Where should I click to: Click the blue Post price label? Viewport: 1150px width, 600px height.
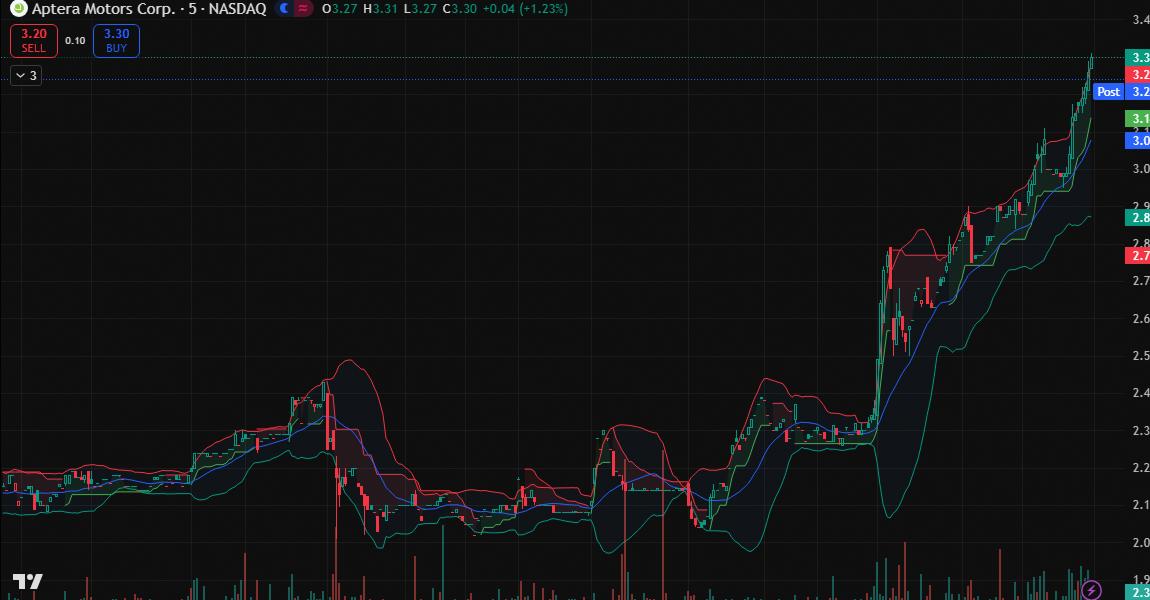coord(1108,92)
